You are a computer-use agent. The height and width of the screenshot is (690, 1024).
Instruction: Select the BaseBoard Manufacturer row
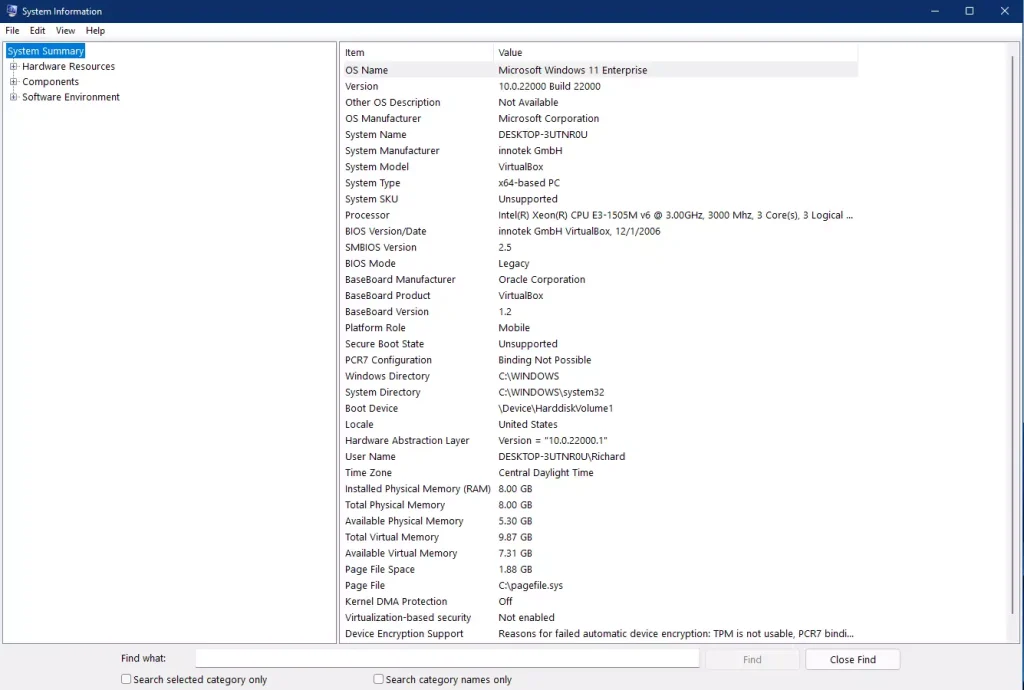pos(600,279)
